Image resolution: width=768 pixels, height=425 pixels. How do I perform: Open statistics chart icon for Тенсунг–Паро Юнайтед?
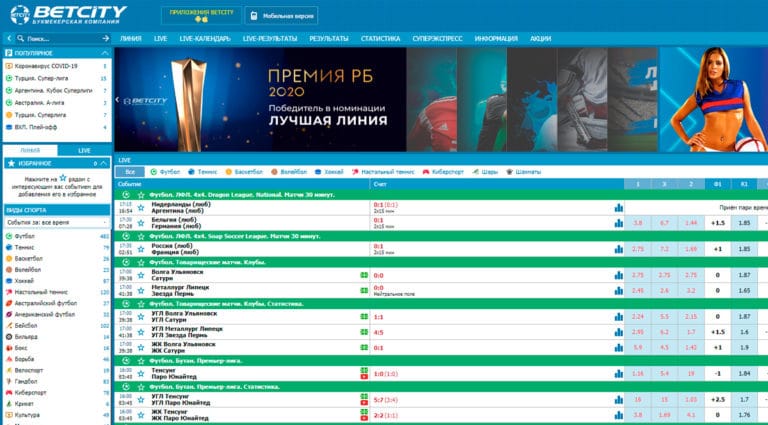click(619, 374)
